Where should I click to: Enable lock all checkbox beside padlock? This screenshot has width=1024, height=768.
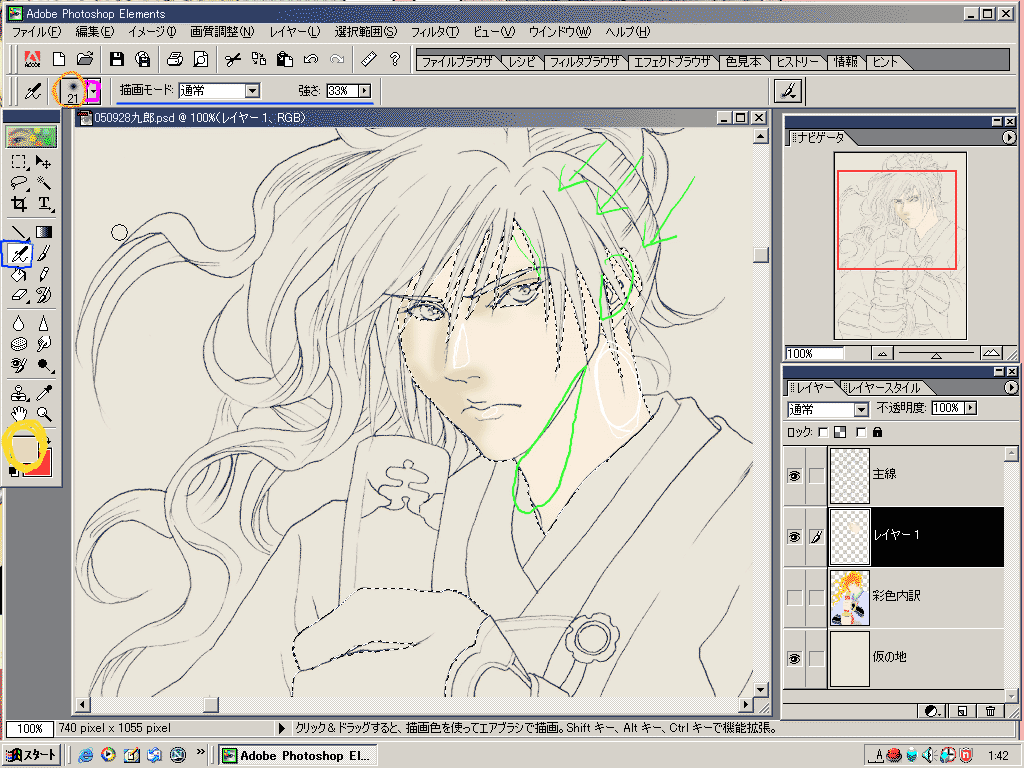(861, 432)
